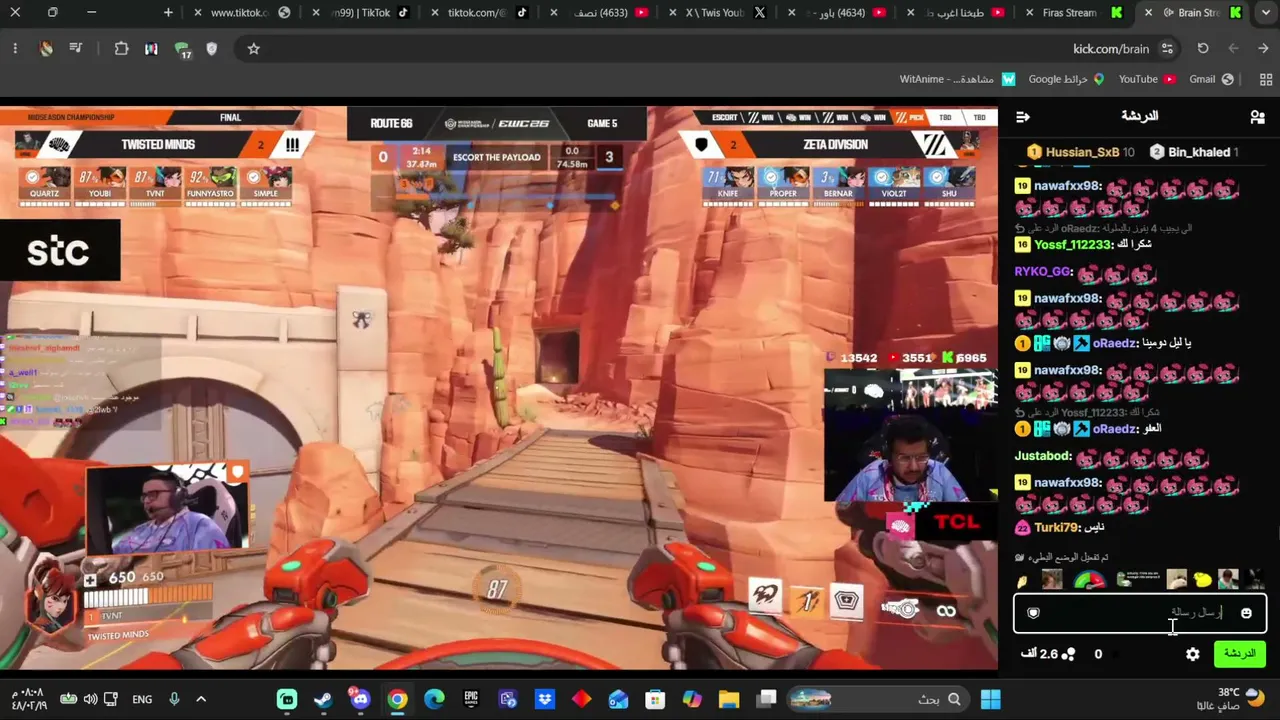The image size is (1280, 720).
Task: Open the media controls toolbar icon
Action: coord(76,48)
